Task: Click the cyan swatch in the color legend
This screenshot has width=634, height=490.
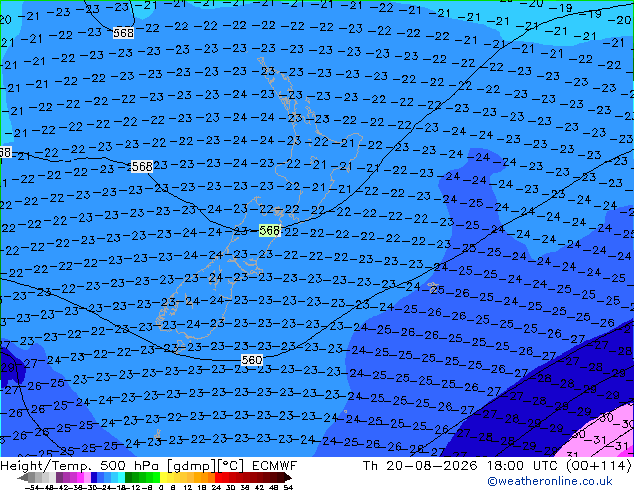Action: (x=121, y=477)
